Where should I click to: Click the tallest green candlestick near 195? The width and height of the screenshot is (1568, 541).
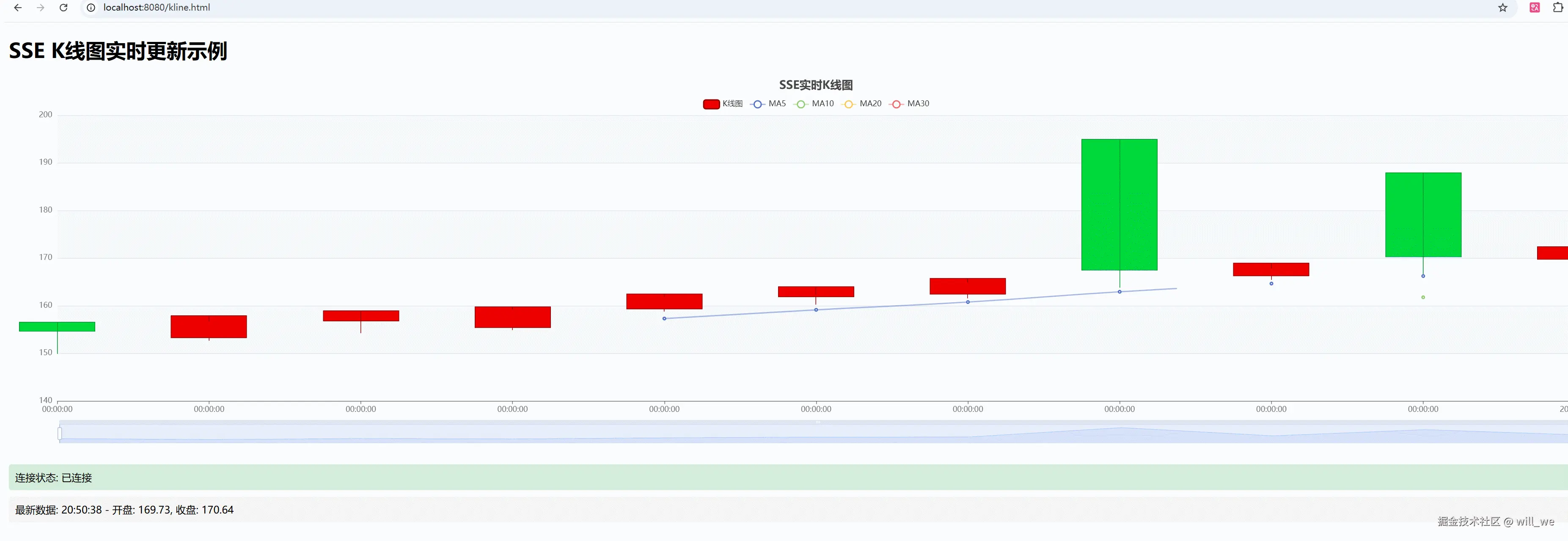pyautogui.click(x=1119, y=205)
